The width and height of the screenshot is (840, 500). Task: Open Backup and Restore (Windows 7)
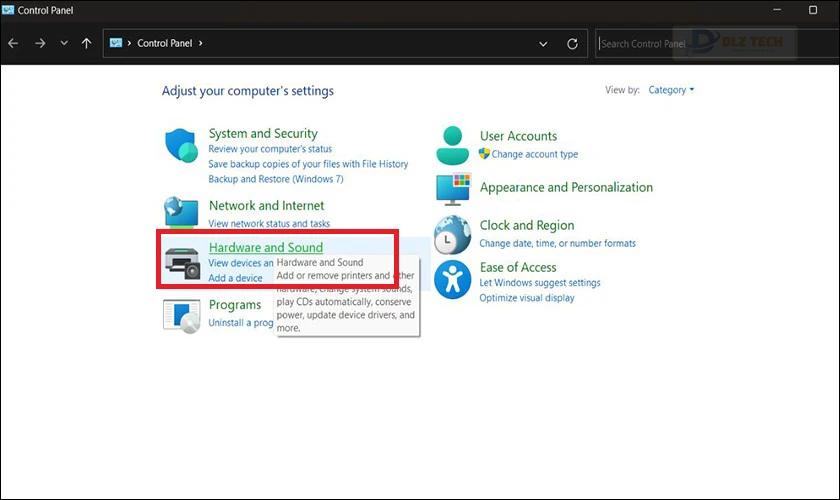tap(276, 179)
